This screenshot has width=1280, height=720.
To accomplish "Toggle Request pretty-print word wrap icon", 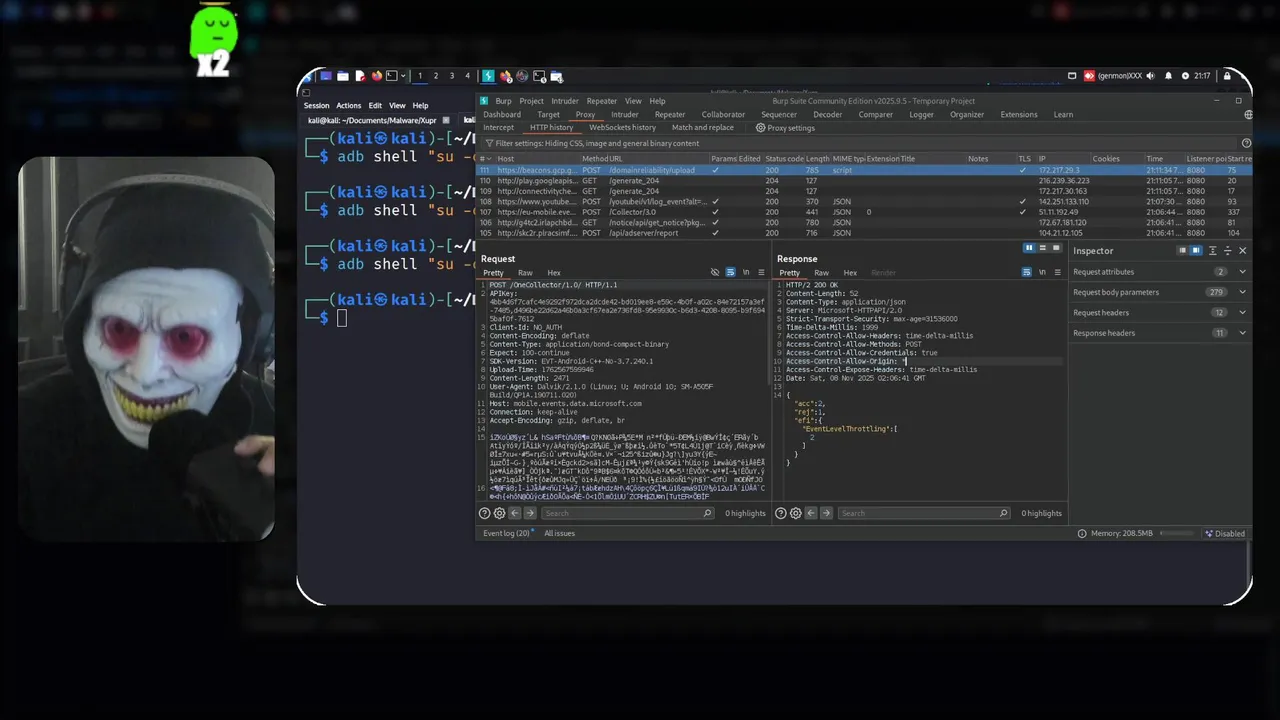I will point(730,272).
